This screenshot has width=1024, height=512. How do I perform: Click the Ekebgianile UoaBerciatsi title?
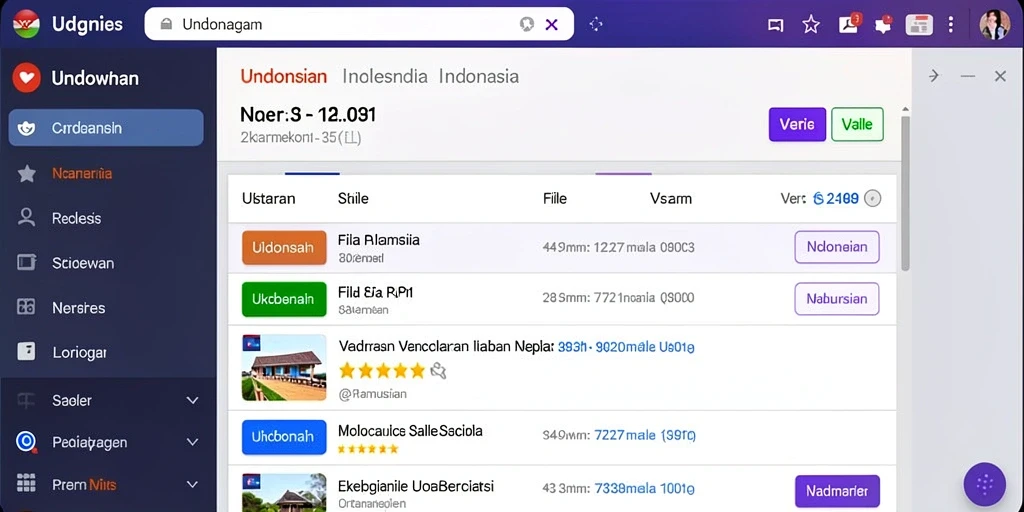[416, 486]
